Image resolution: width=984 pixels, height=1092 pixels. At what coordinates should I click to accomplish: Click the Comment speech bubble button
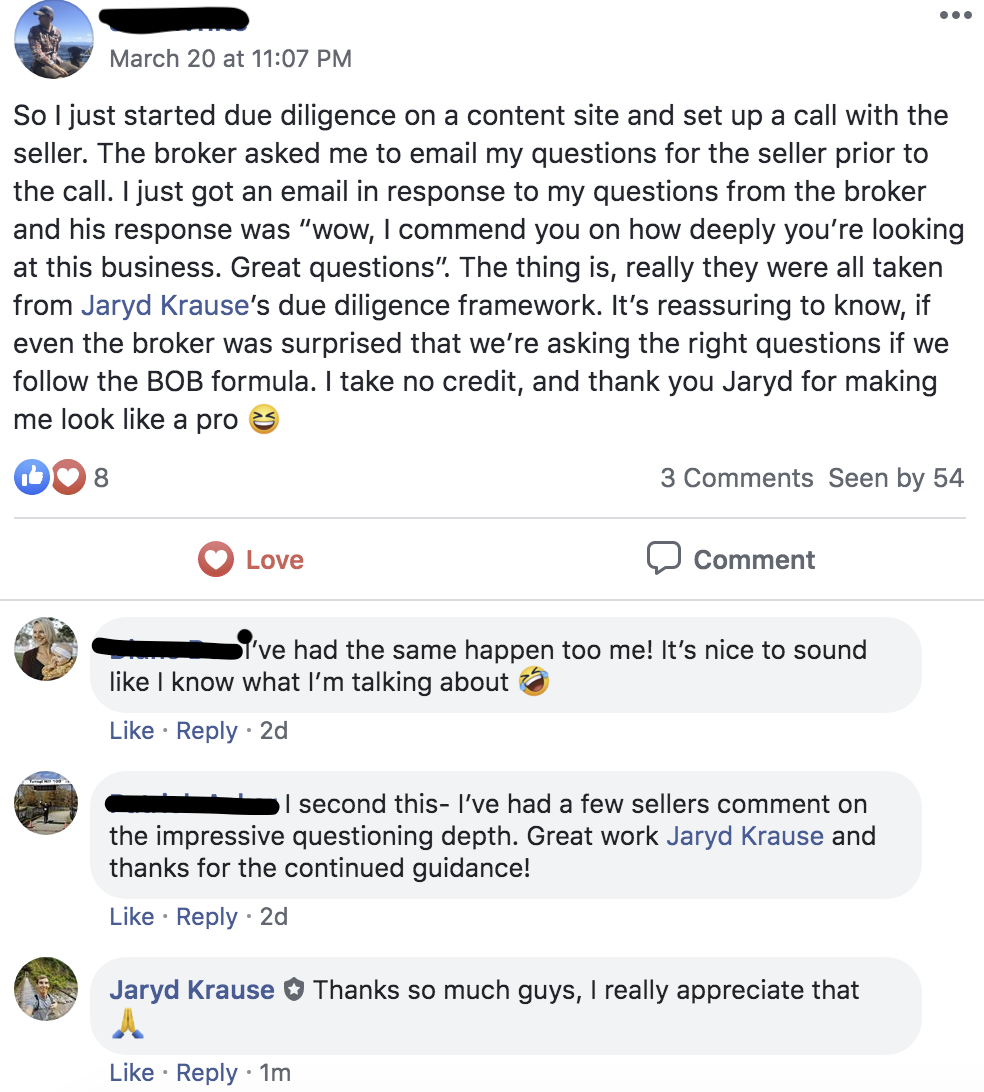point(731,560)
